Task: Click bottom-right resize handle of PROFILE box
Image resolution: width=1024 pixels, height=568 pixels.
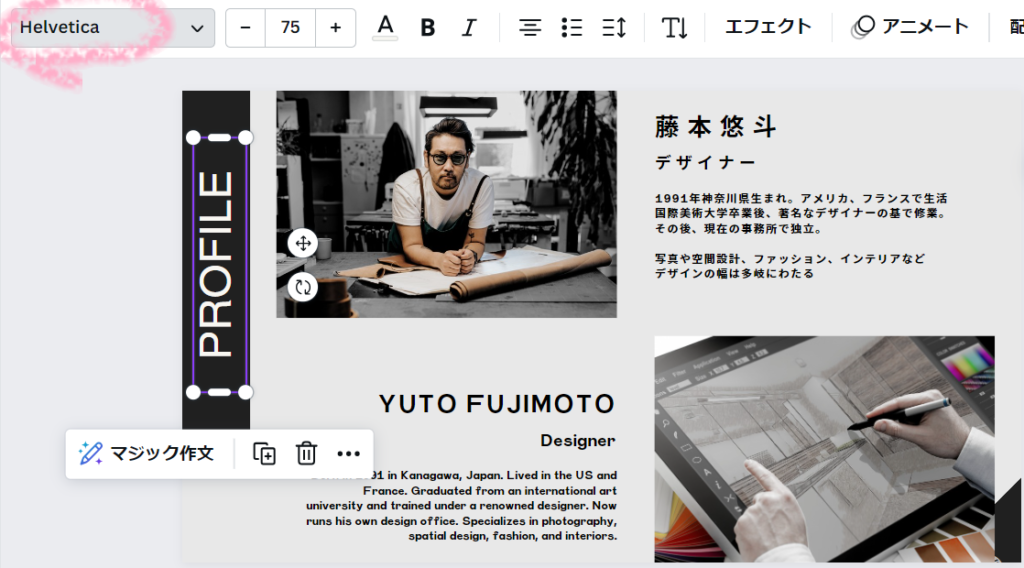Action: 245,392
